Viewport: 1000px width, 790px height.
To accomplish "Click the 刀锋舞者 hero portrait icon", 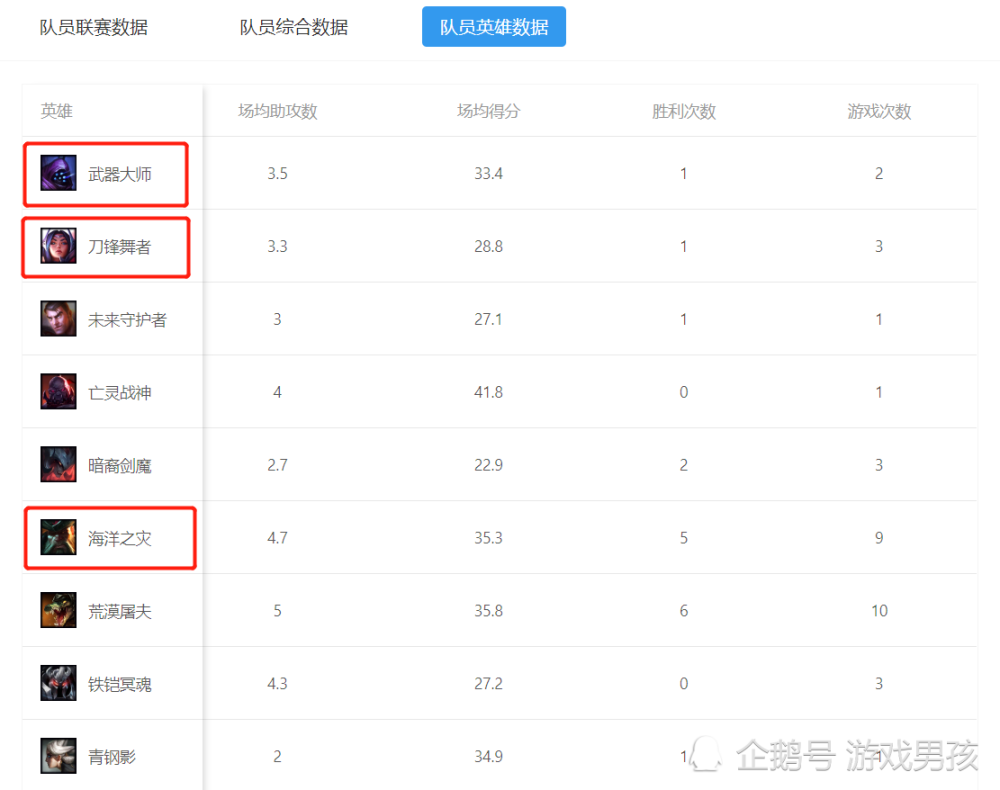I will click(58, 246).
